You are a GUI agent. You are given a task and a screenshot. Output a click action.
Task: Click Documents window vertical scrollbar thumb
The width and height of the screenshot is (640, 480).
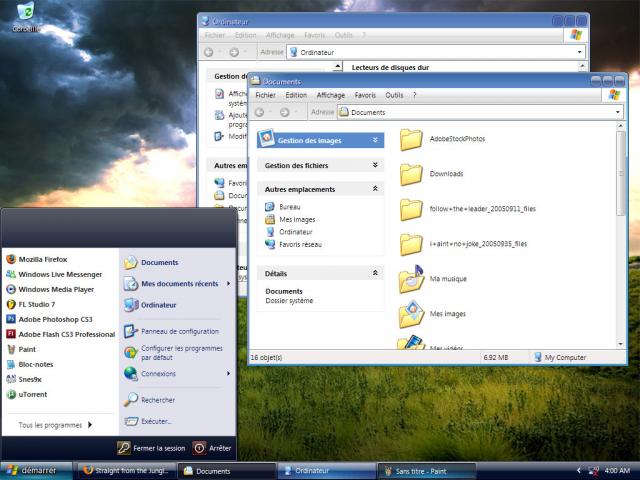point(621,173)
